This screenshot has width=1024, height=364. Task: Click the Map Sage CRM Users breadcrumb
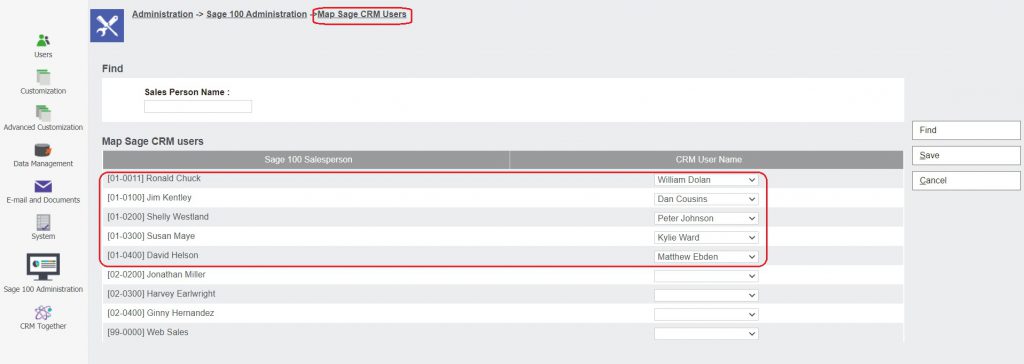(x=362, y=14)
